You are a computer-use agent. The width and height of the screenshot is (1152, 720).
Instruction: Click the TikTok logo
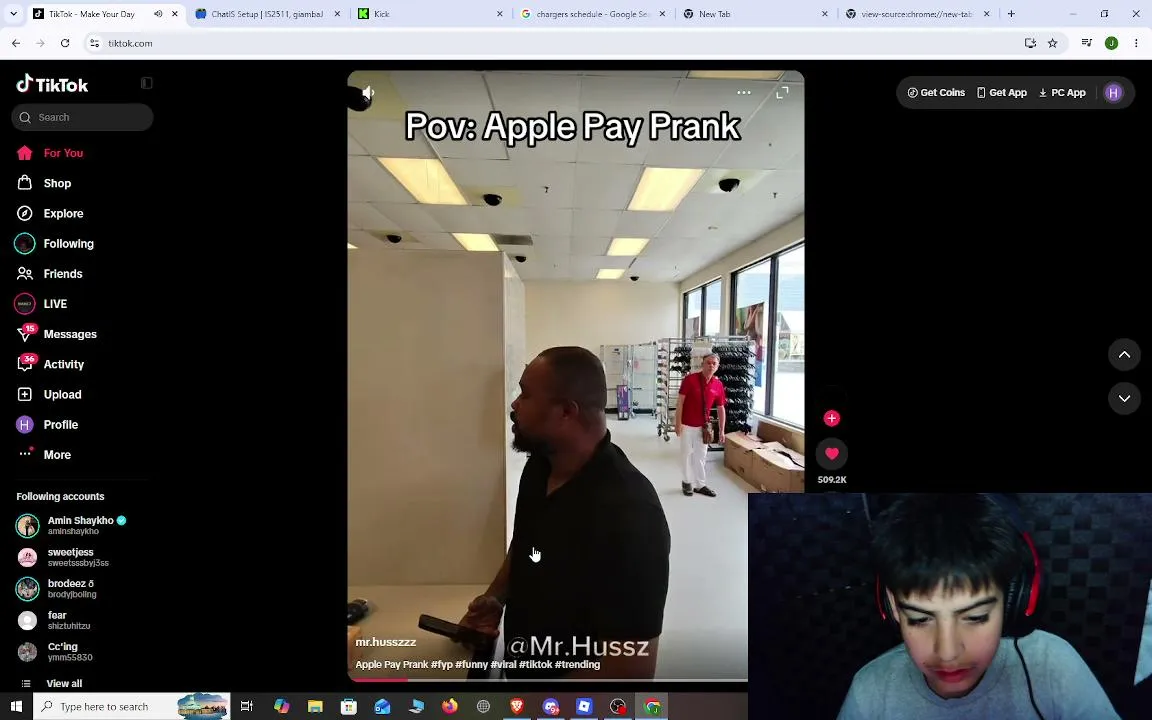[x=52, y=84]
